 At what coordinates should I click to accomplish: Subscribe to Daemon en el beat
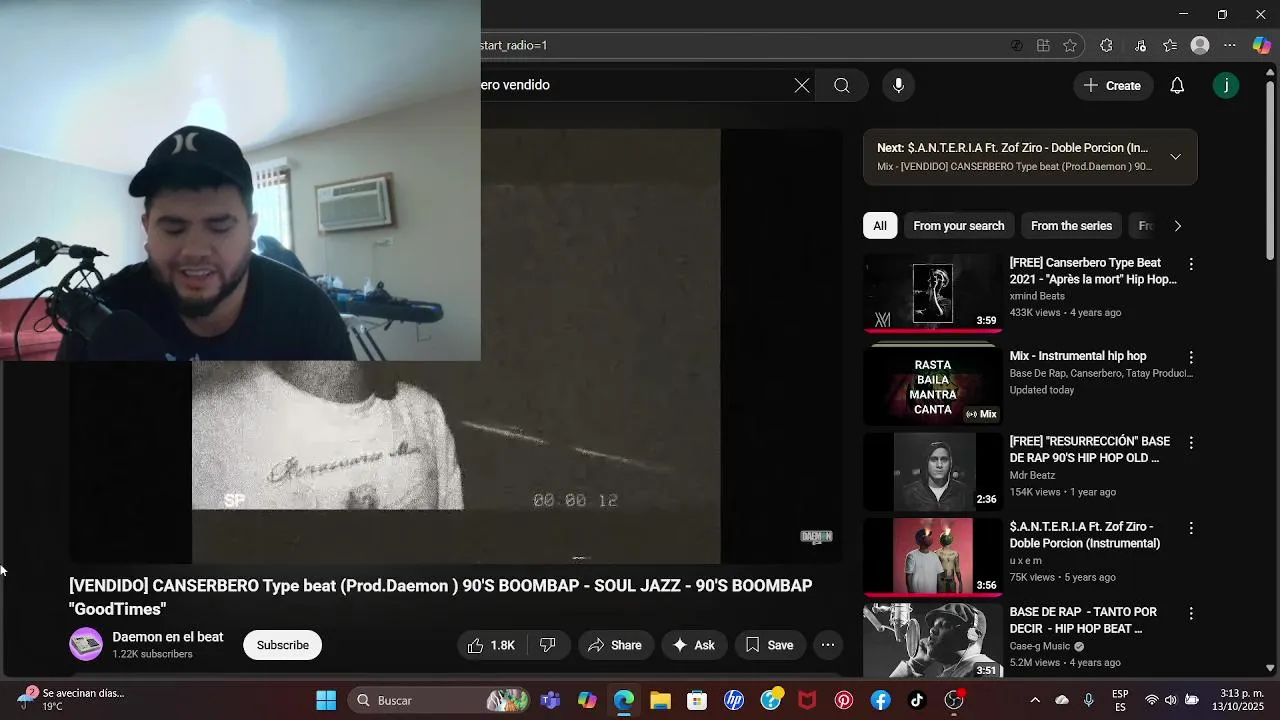coord(283,645)
